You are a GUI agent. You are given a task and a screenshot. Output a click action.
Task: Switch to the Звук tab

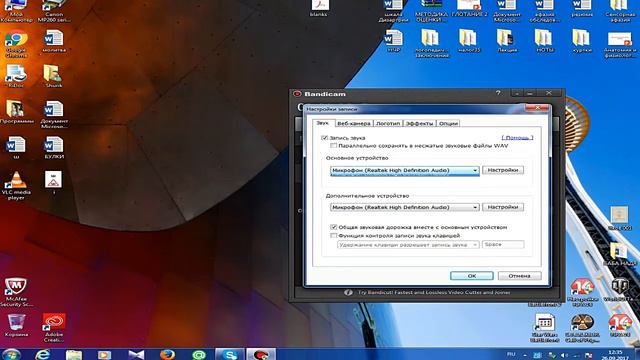[323, 123]
